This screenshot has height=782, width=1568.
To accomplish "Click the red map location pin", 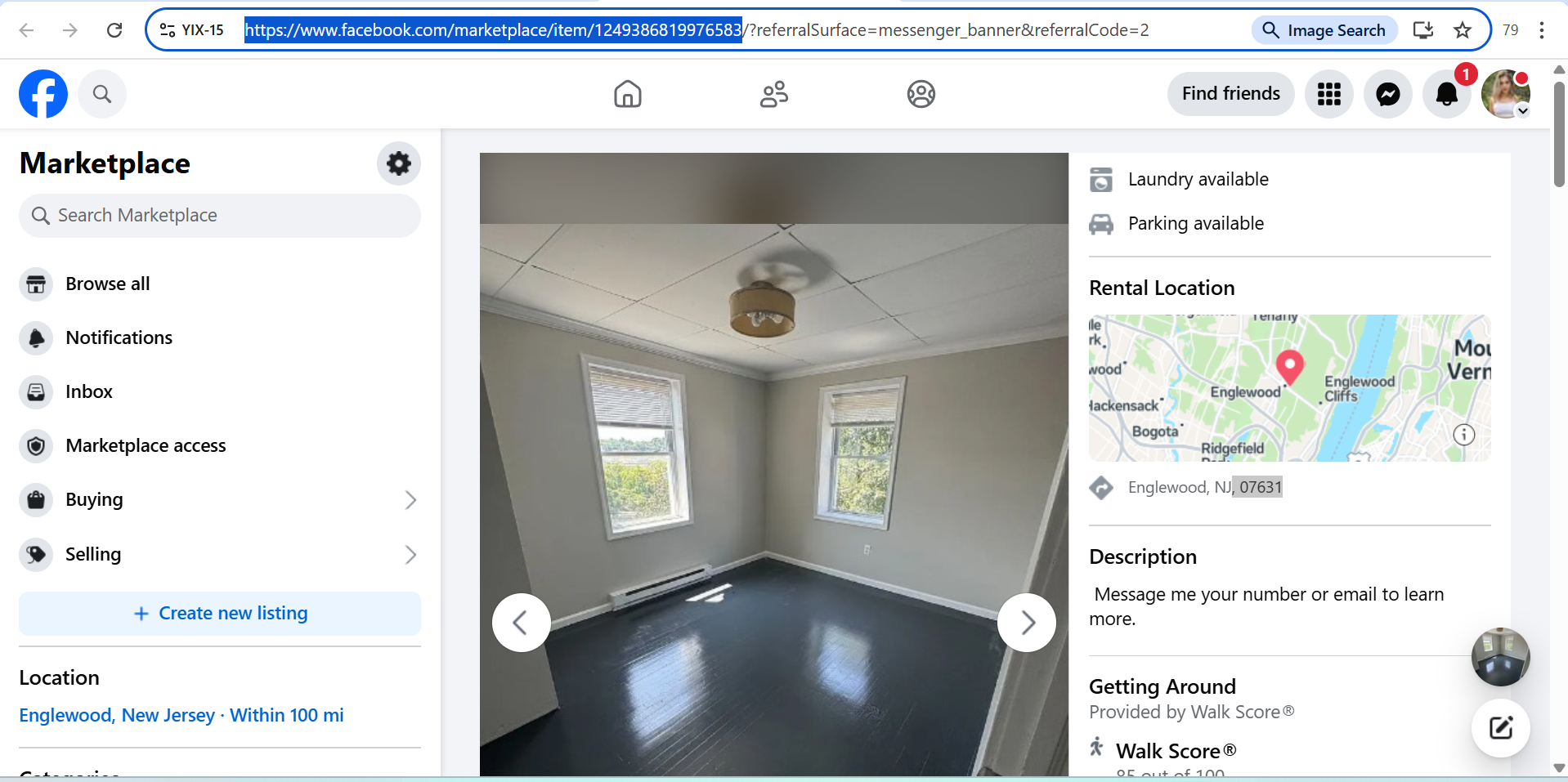I will [1290, 367].
